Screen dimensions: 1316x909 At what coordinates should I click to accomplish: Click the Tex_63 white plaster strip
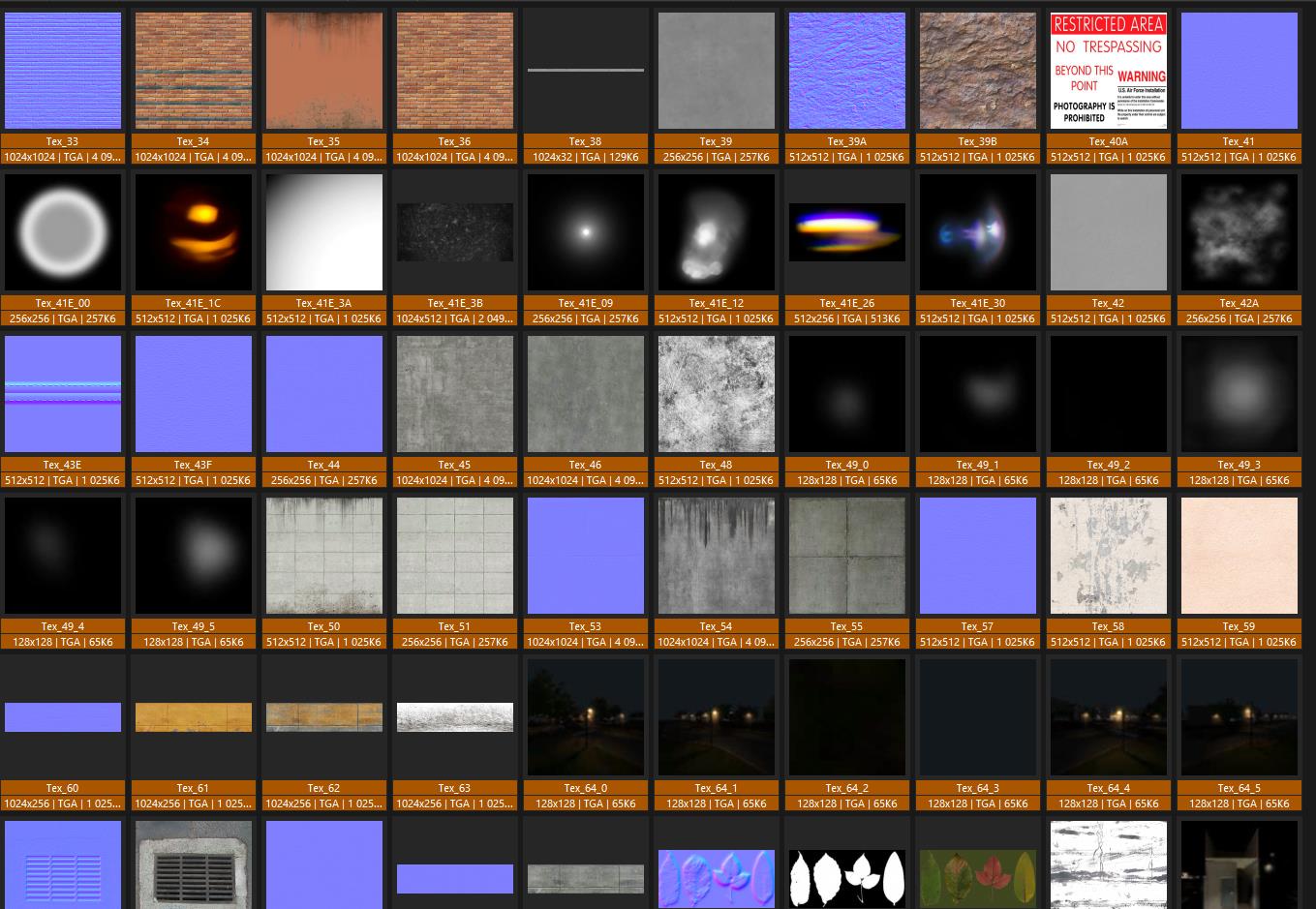click(455, 717)
